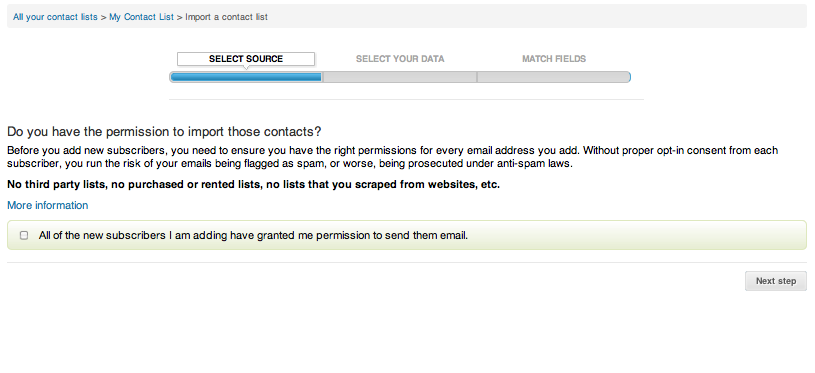Click the 'Before you add new subscribers' paragraph
The width and height of the screenshot is (815, 373).
[x=392, y=157]
